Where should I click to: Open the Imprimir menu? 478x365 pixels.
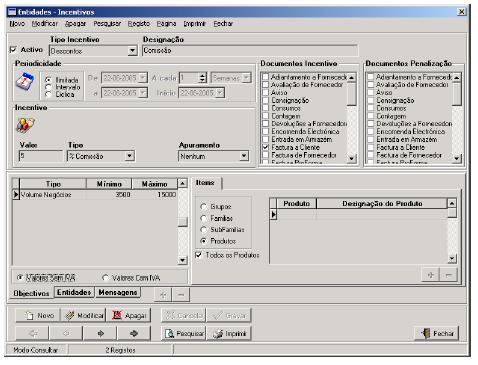[x=195, y=24]
